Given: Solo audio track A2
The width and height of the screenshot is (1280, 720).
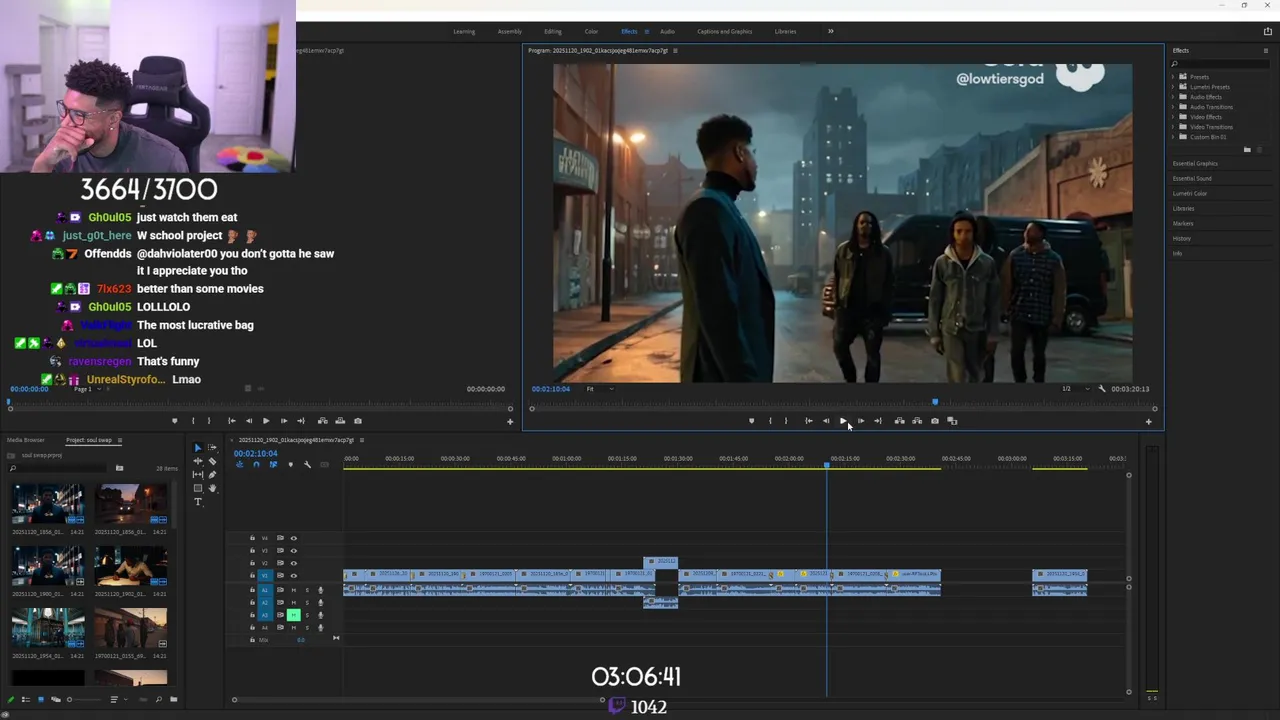Looking at the screenshot, I should 307,602.
